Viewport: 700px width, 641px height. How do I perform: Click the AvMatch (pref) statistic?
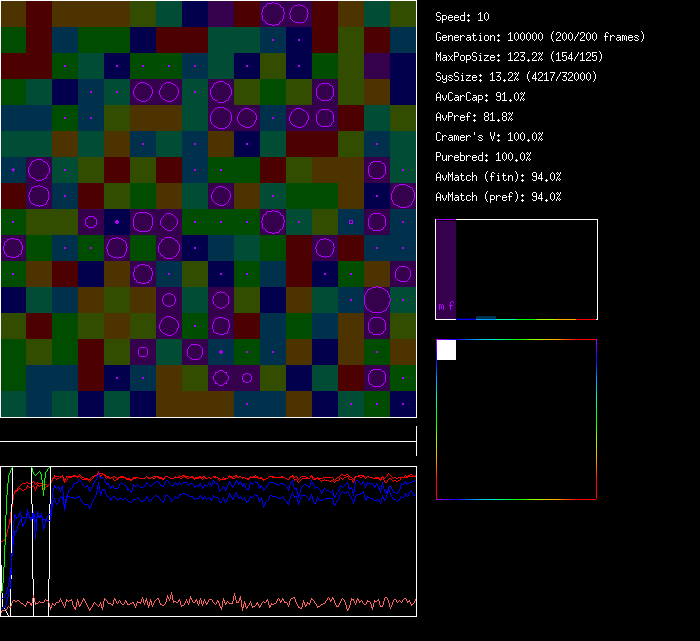(x=498, y=197)
